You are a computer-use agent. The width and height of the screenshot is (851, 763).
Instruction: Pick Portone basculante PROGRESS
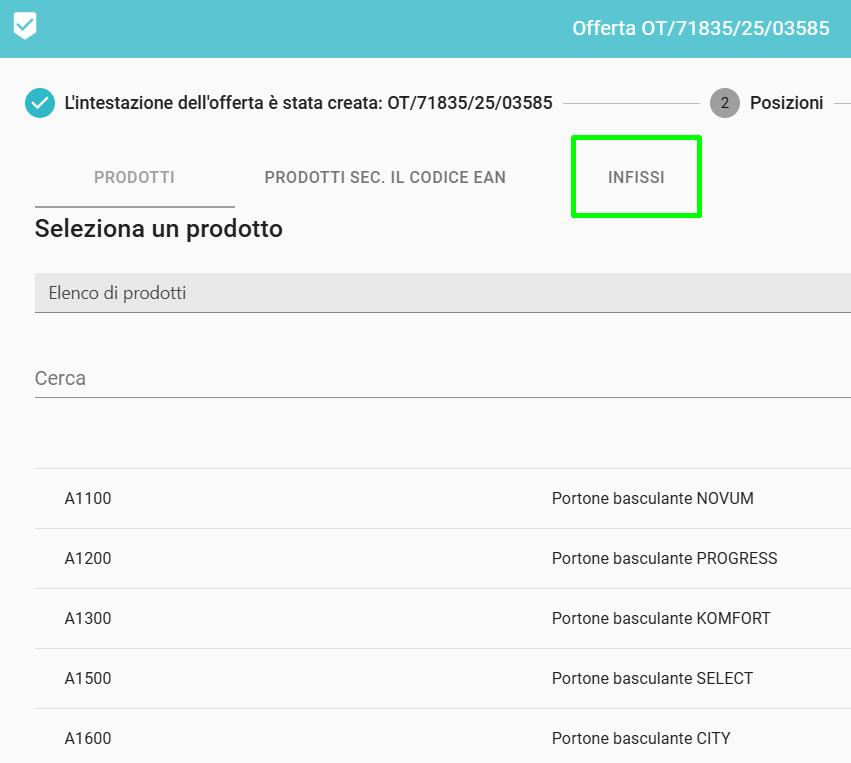click(664, 558)
